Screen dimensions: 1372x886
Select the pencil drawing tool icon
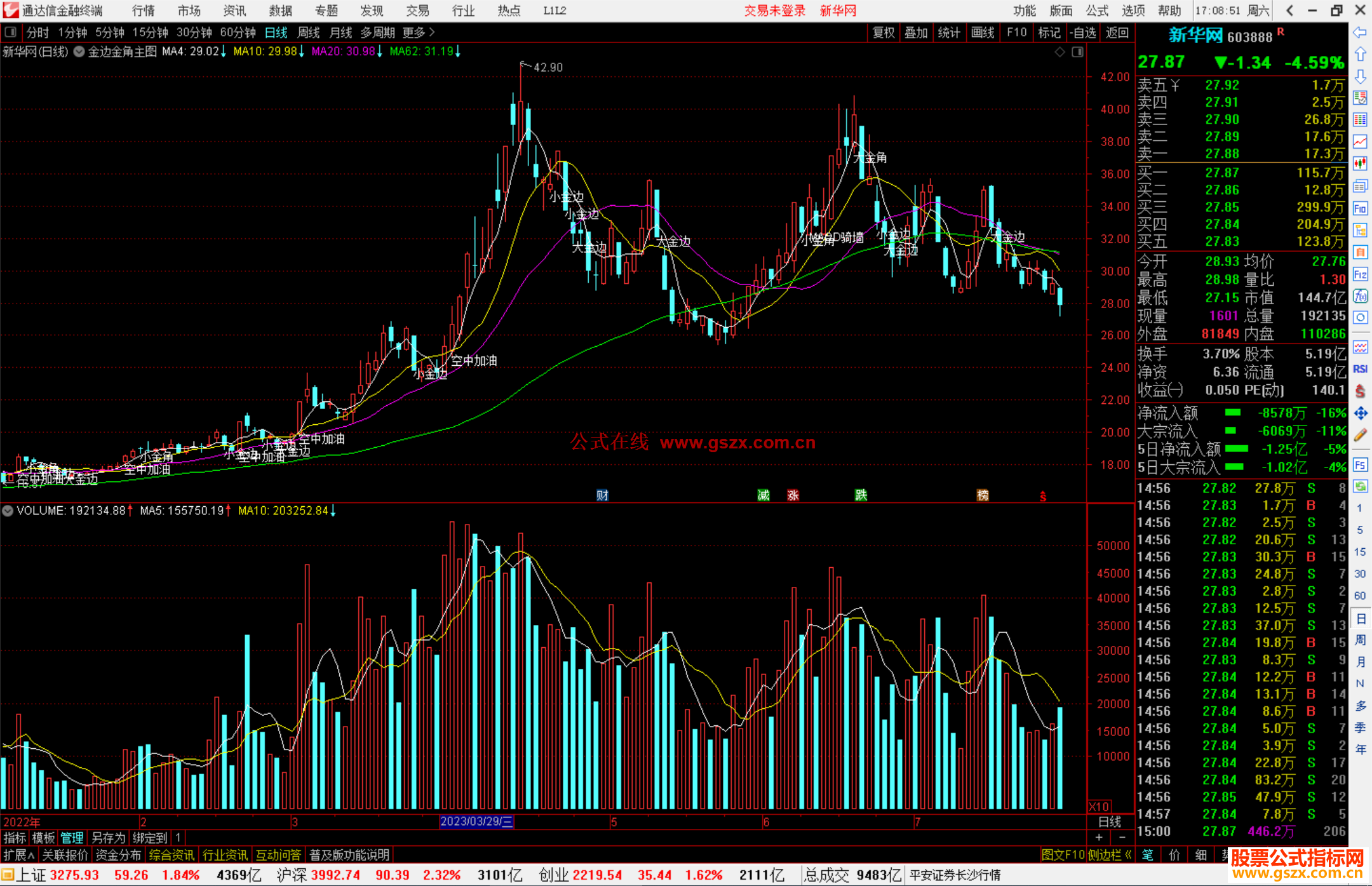pos(1360,436)
